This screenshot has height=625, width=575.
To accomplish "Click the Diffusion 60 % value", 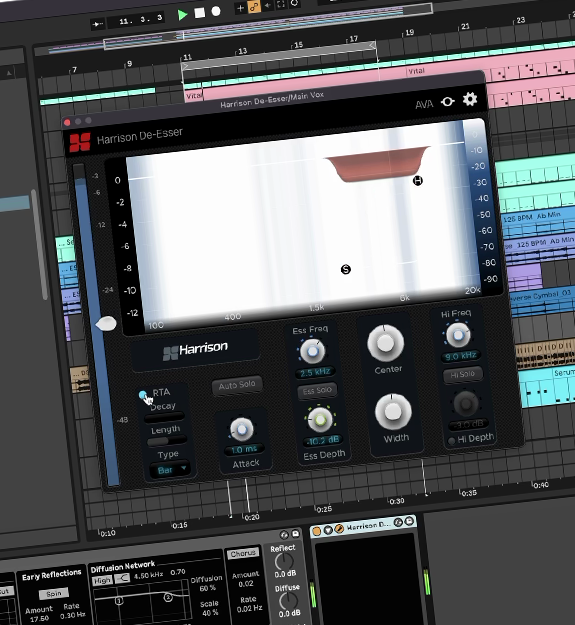I will pyautogui.click(x=208, y=588).
